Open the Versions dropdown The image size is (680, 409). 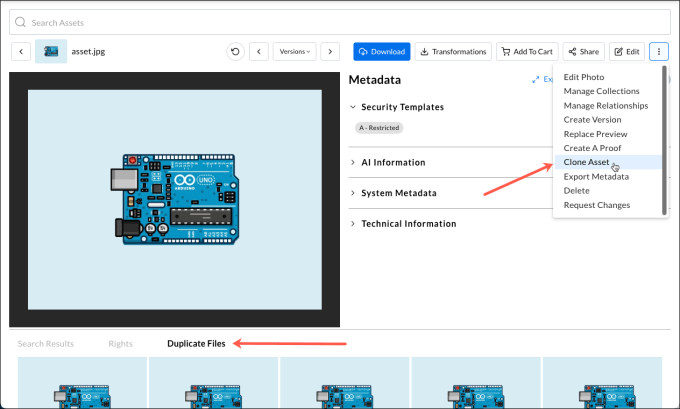tap(294, 52)
